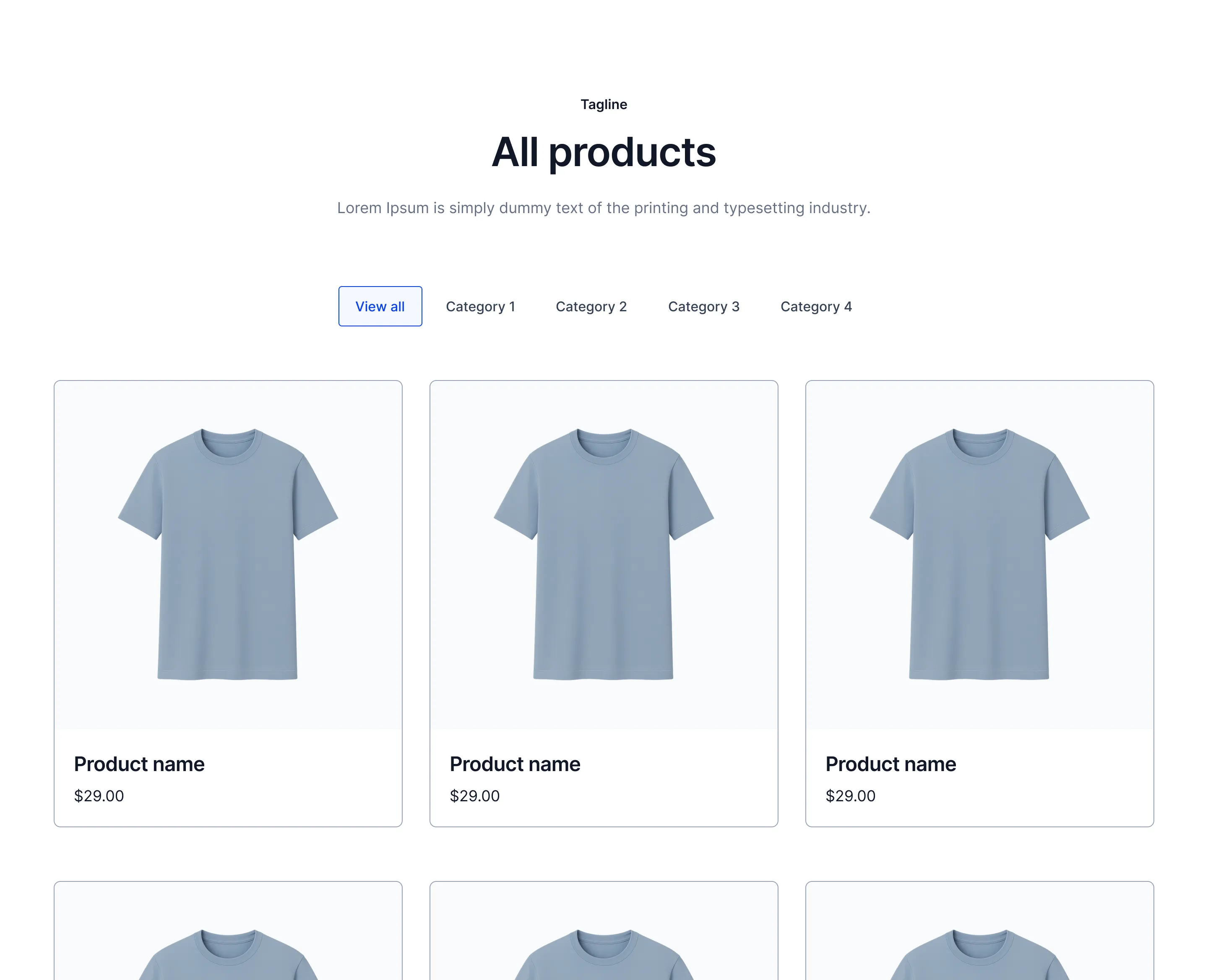Open the t-shirt image in the top-right card
Viewport: 1208px width, 980px height.
[x=979, y=555]
